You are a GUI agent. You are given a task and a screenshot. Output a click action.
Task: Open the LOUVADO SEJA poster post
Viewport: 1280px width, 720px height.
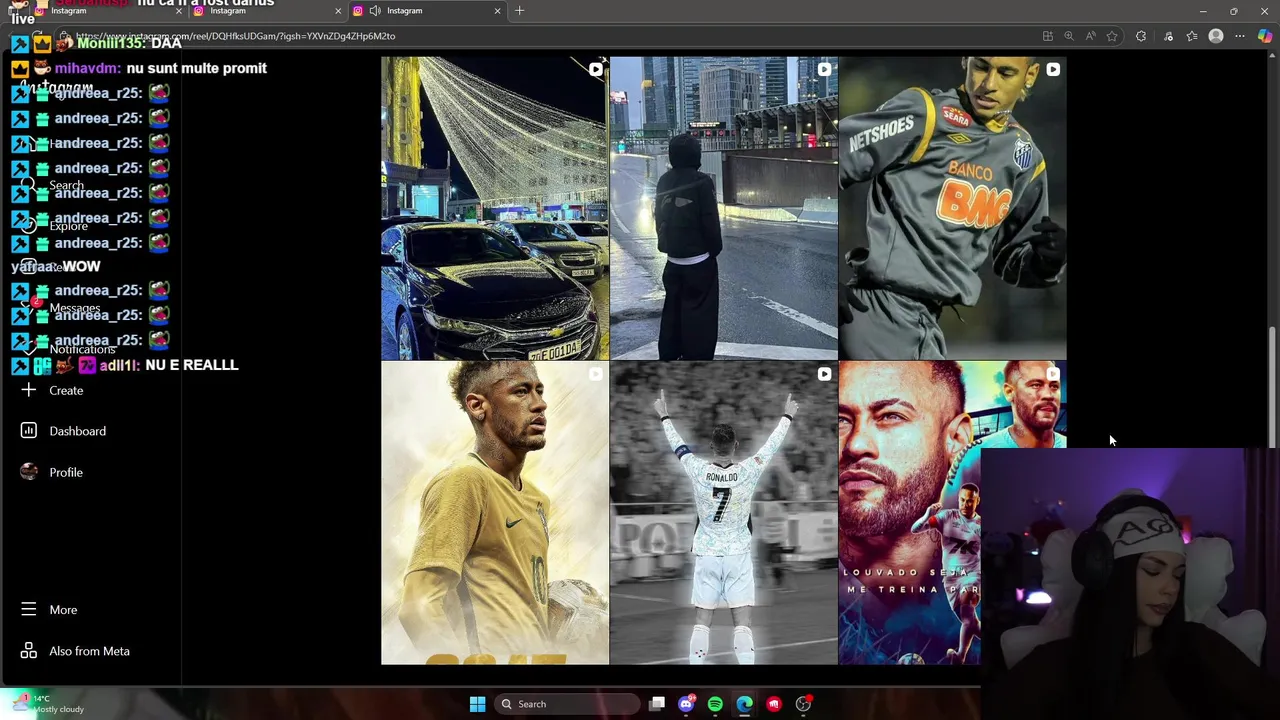coord(910,513)
